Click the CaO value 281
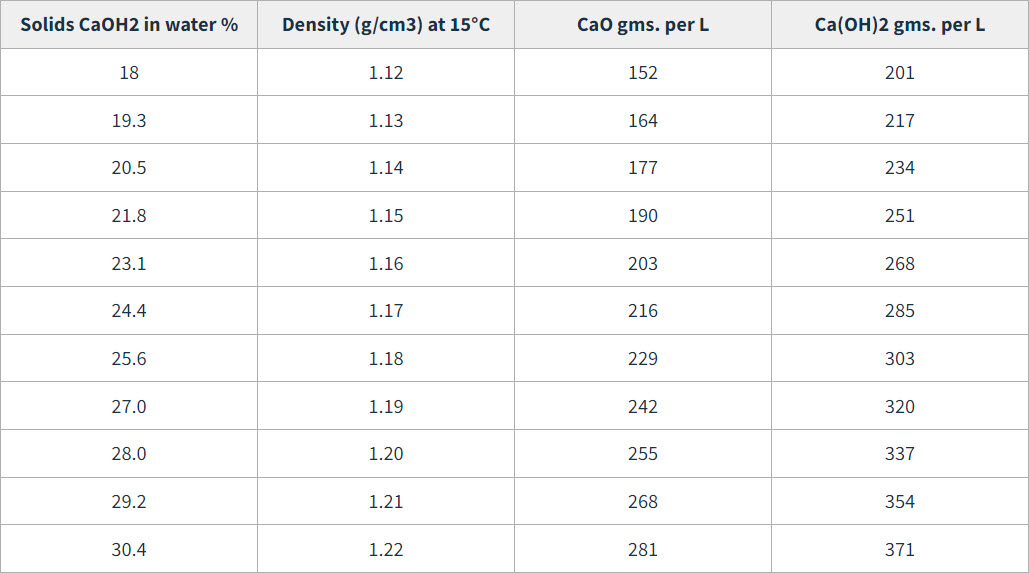The width and height of the screenshot is (1029, 573). click(x=642, y=550)
